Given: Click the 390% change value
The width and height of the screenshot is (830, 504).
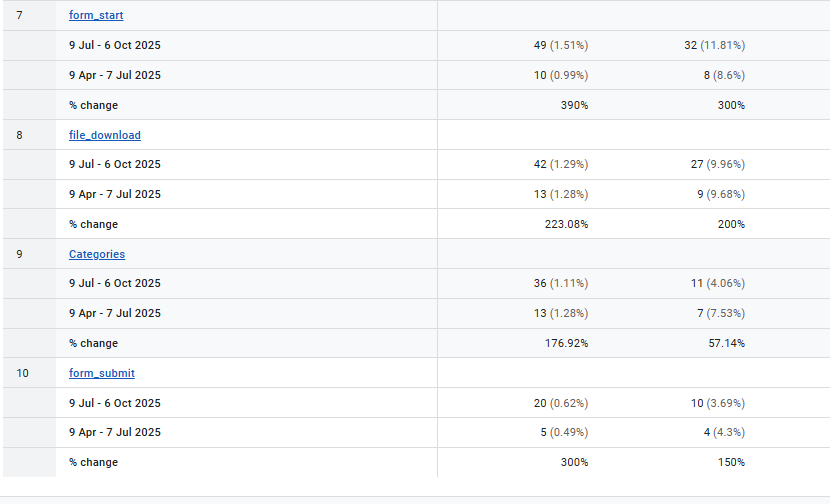Looking at the screenshot, I should click(x=573, y=105).
